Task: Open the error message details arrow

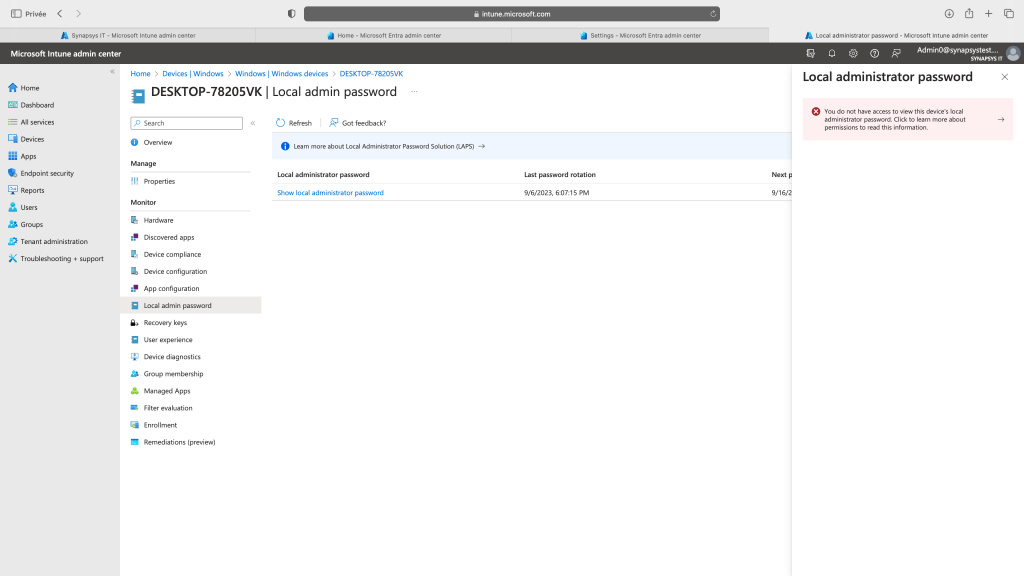Action: [1001, 119]
